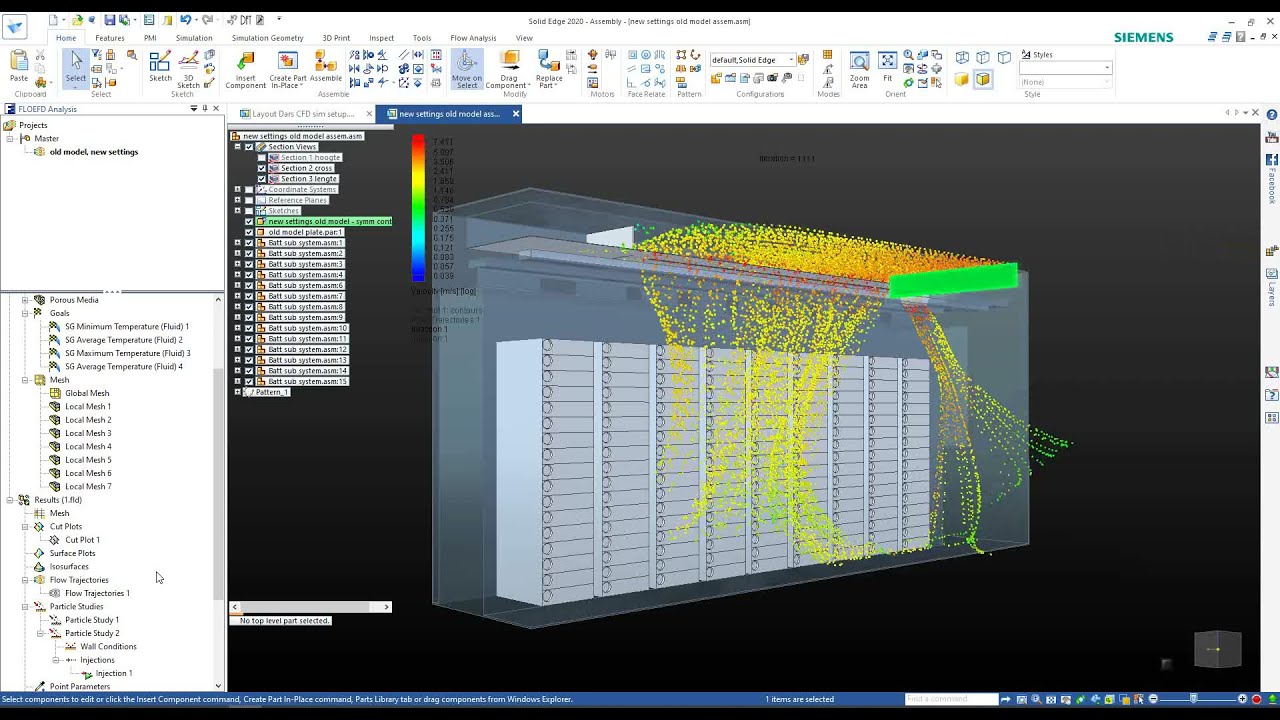1280x720 pixels.
Task: Select Particle Study 1 tree item
Action: click(x=91, y=620)
